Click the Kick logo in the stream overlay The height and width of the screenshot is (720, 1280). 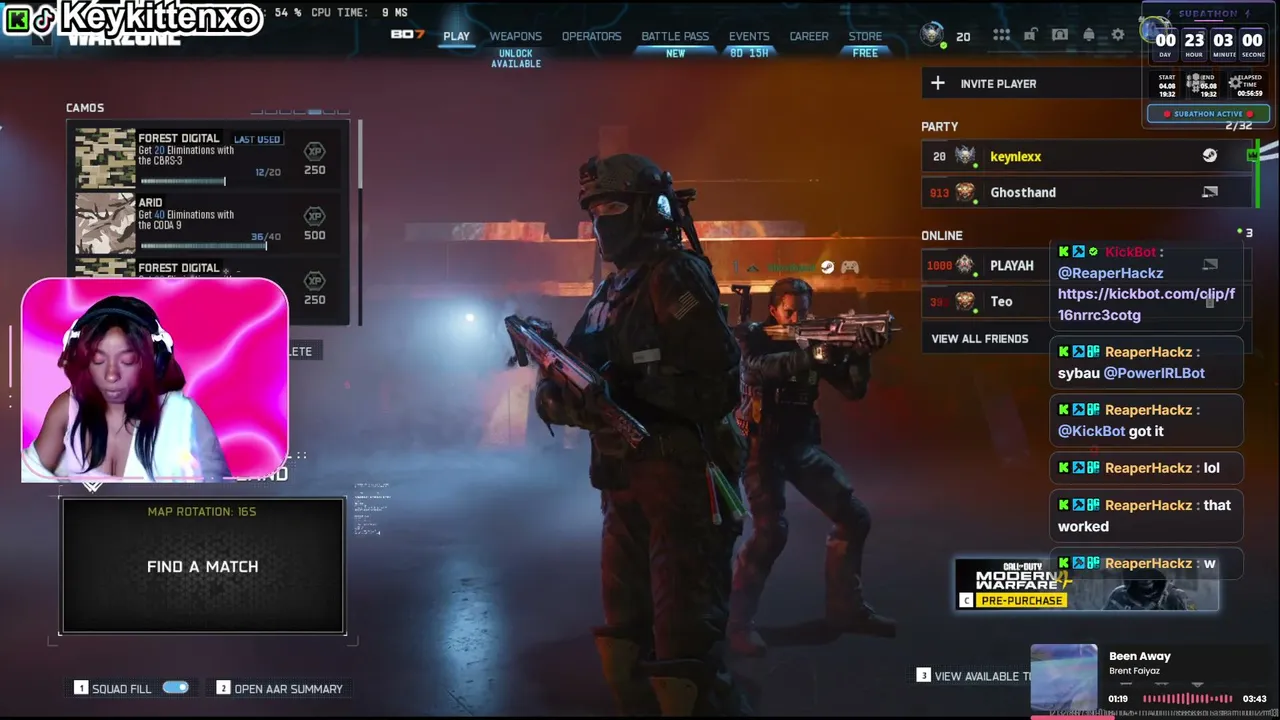(x=17, y=18)
